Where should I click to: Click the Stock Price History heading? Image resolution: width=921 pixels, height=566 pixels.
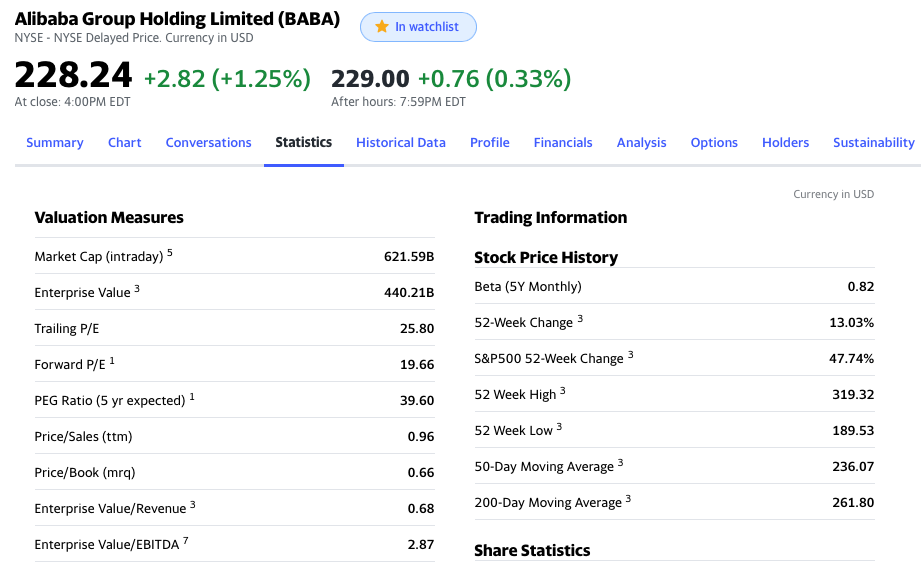546,257
